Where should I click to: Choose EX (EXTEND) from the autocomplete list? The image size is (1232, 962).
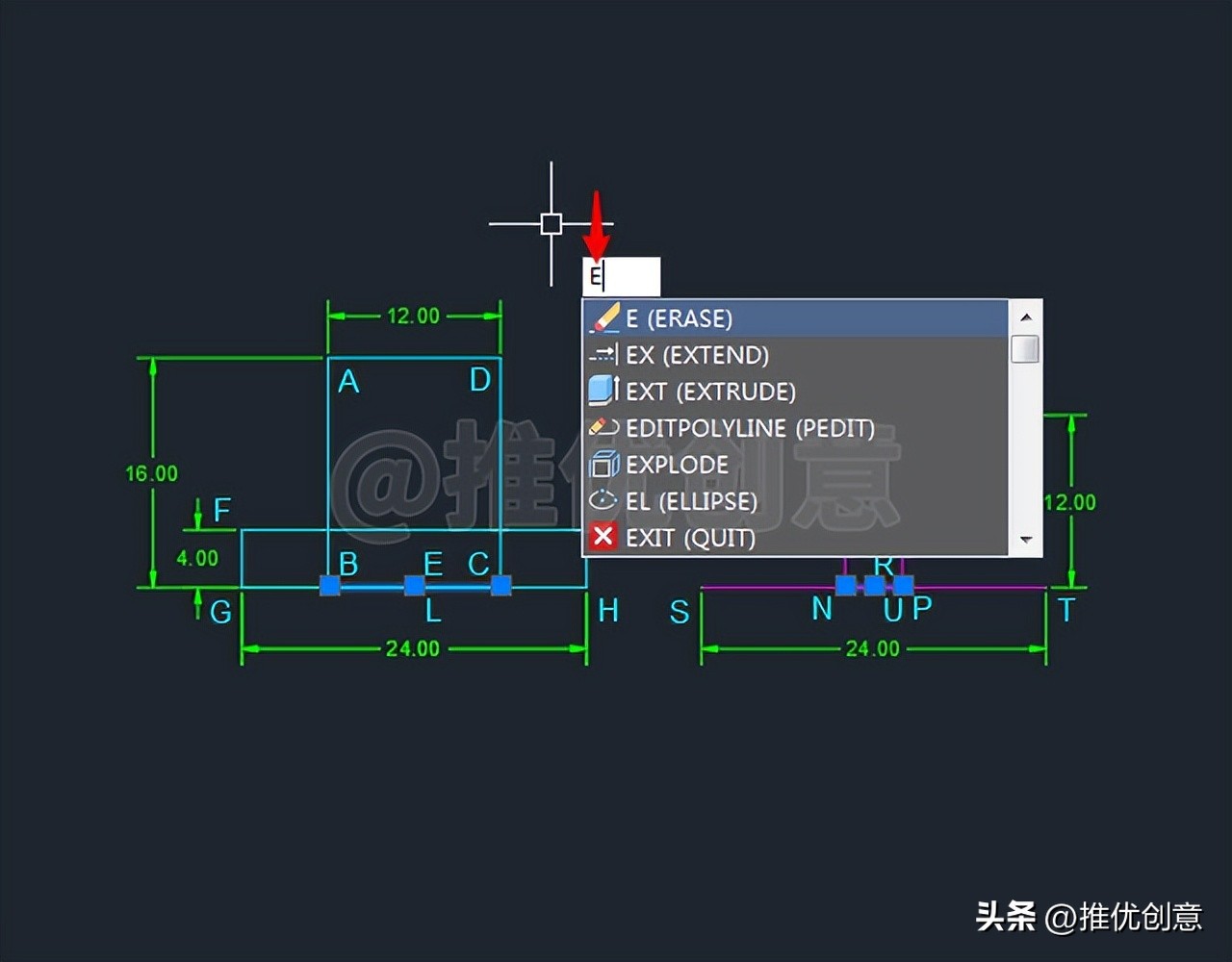coord(696,354)
